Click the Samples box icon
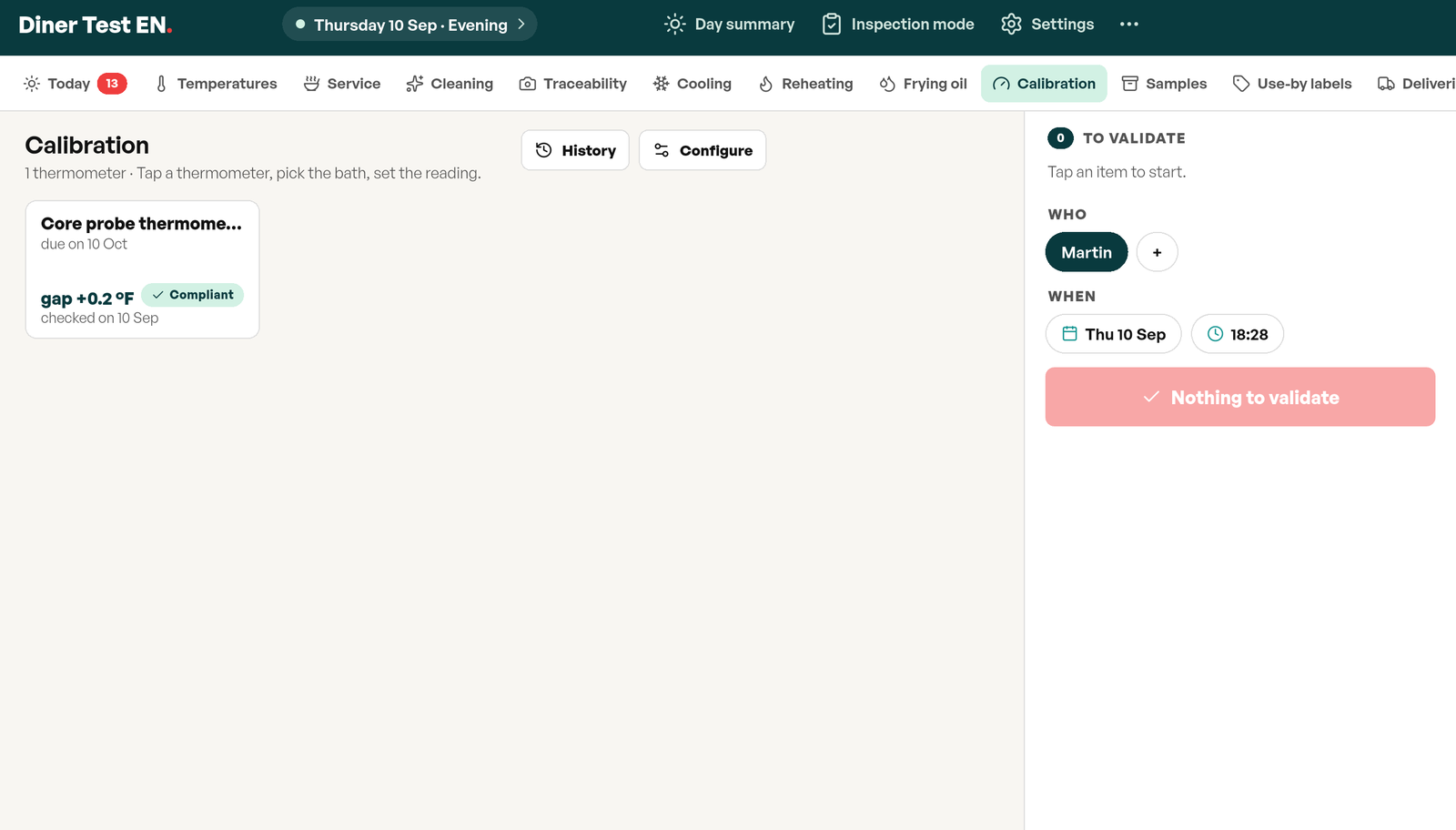This screenshot has height=830, width=1456. [1130, 84]
